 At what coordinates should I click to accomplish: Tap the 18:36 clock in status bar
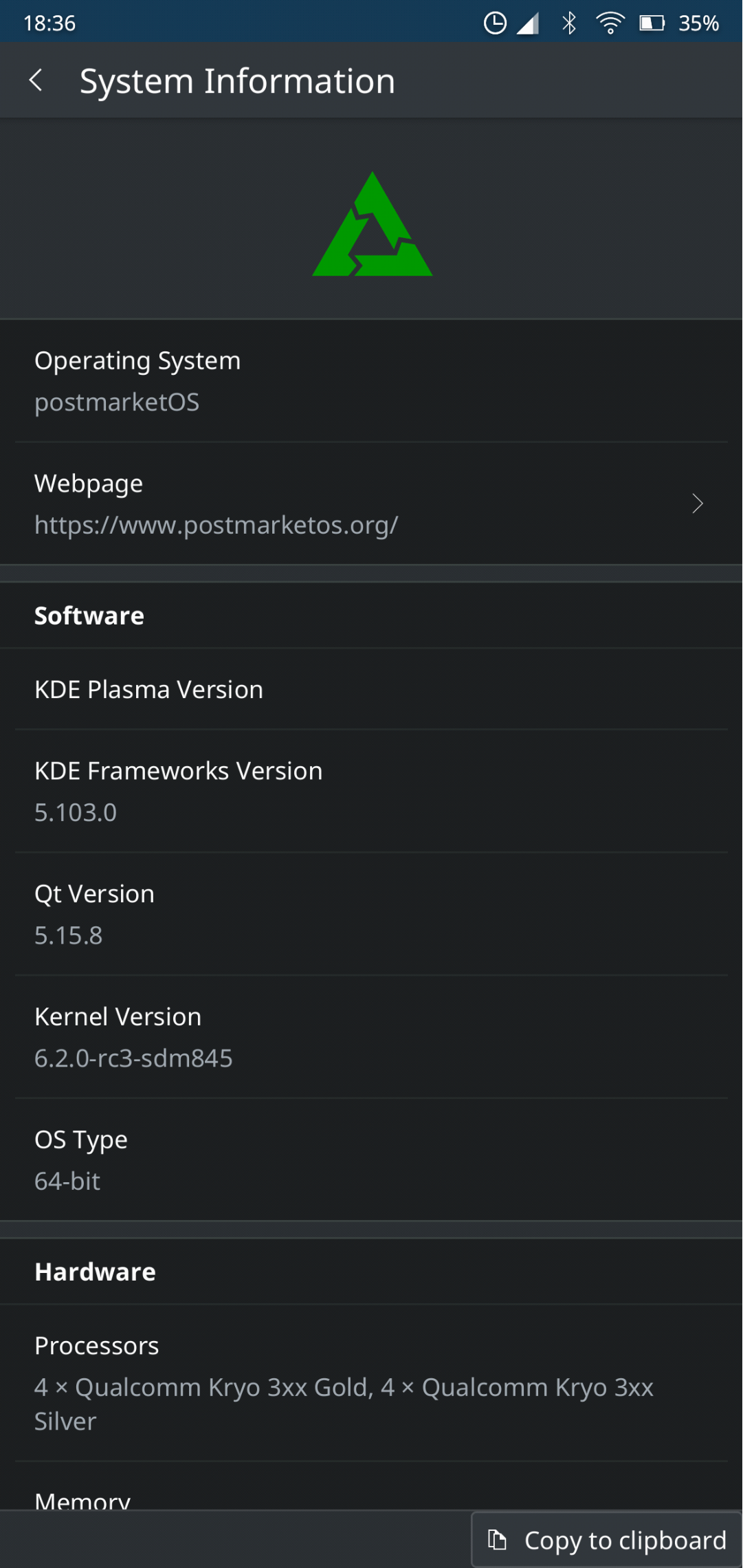click(x=49, y=23)
